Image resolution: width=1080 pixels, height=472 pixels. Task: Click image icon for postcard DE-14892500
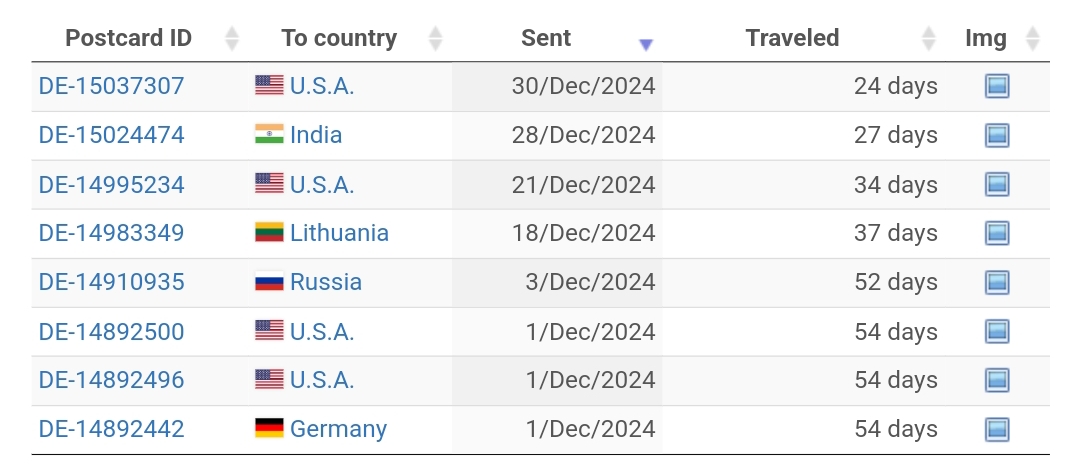pyautogui.click(x=996, y=331)
